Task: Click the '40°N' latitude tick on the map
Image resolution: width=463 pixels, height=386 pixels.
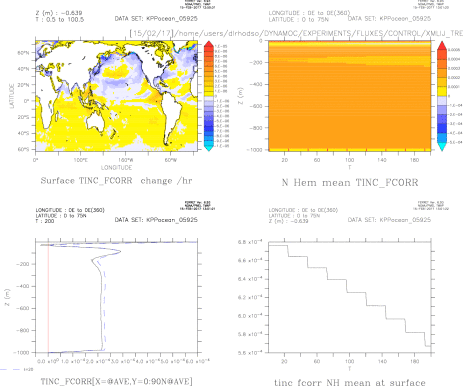Action: click(23, 69)
